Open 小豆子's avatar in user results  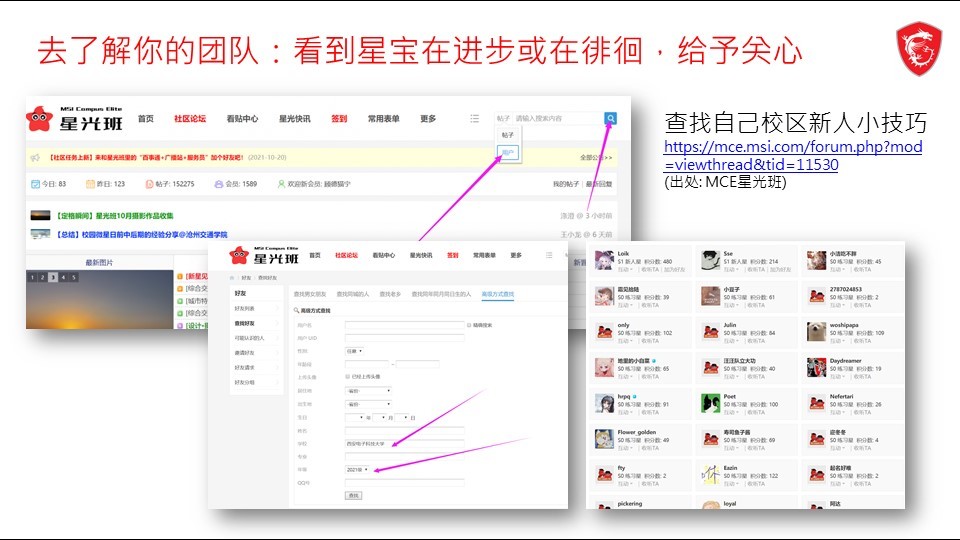point(710,296)
